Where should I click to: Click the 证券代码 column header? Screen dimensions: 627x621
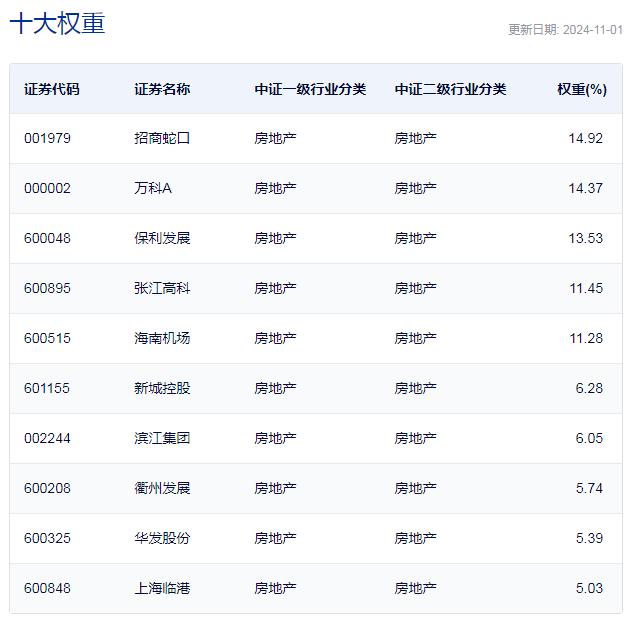(x=52, y=89)
